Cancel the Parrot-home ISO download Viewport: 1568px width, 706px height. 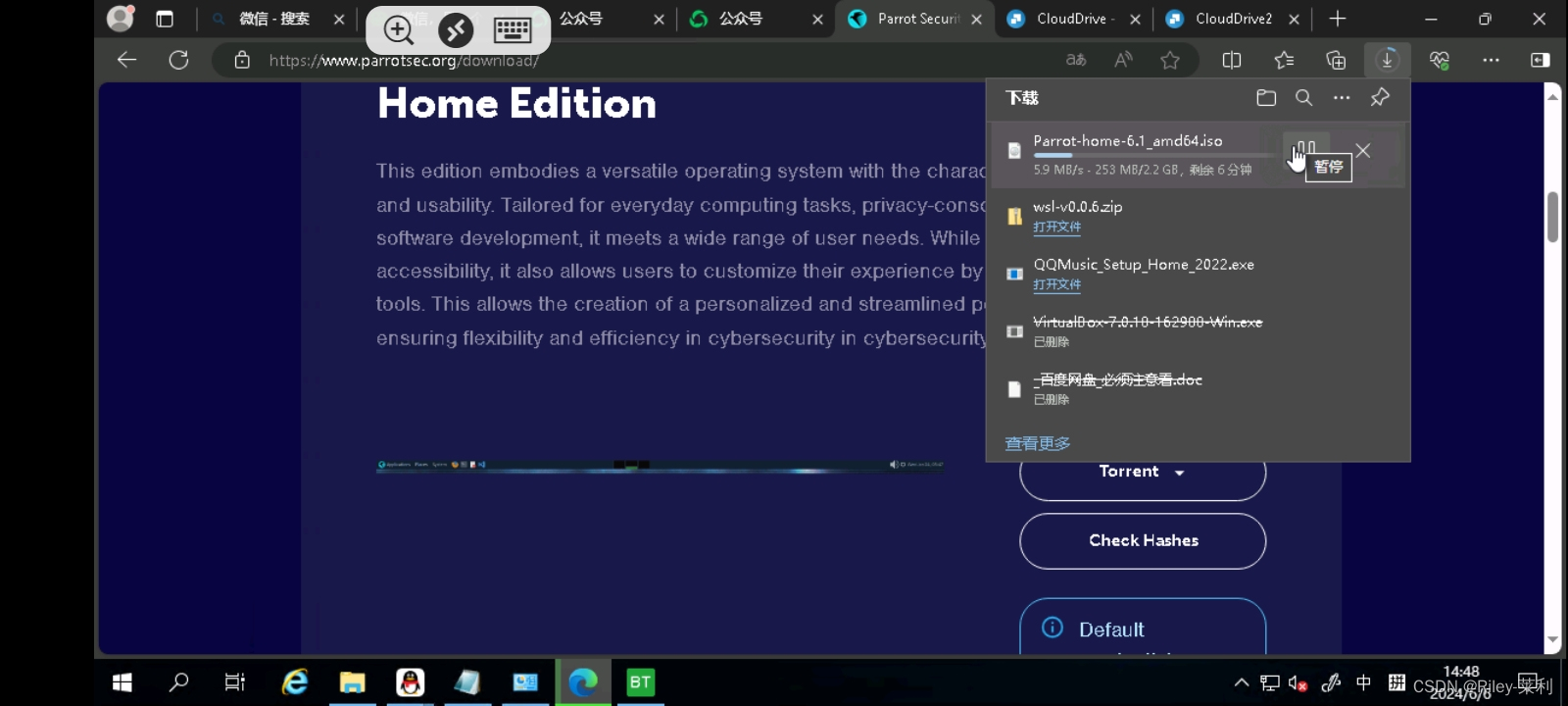tap(1362, 150)
